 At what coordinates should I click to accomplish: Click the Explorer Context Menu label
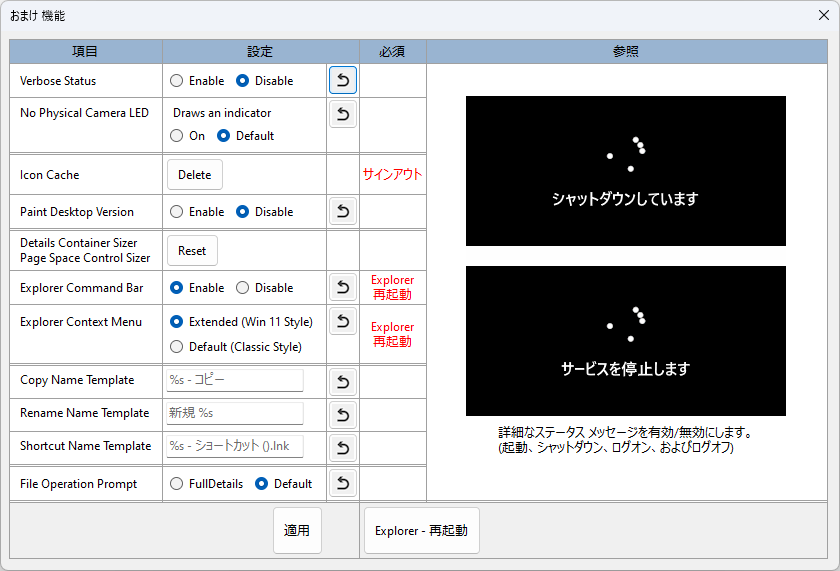point(81,322)
